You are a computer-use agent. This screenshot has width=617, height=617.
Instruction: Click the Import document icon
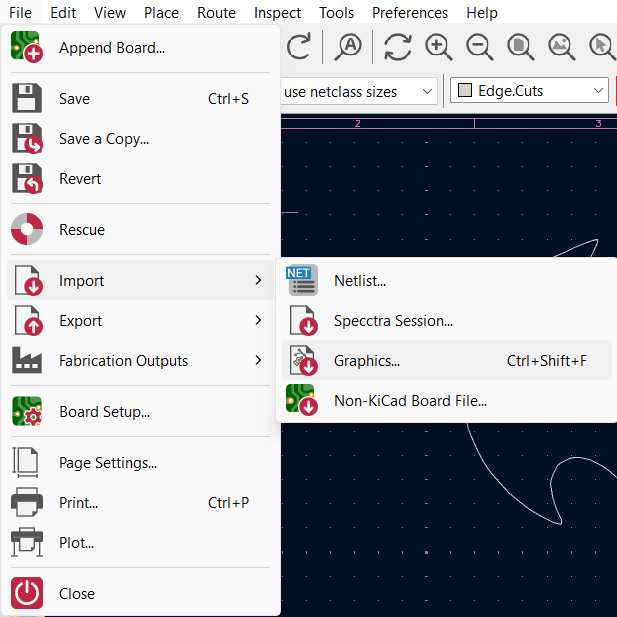click(28, 280)
